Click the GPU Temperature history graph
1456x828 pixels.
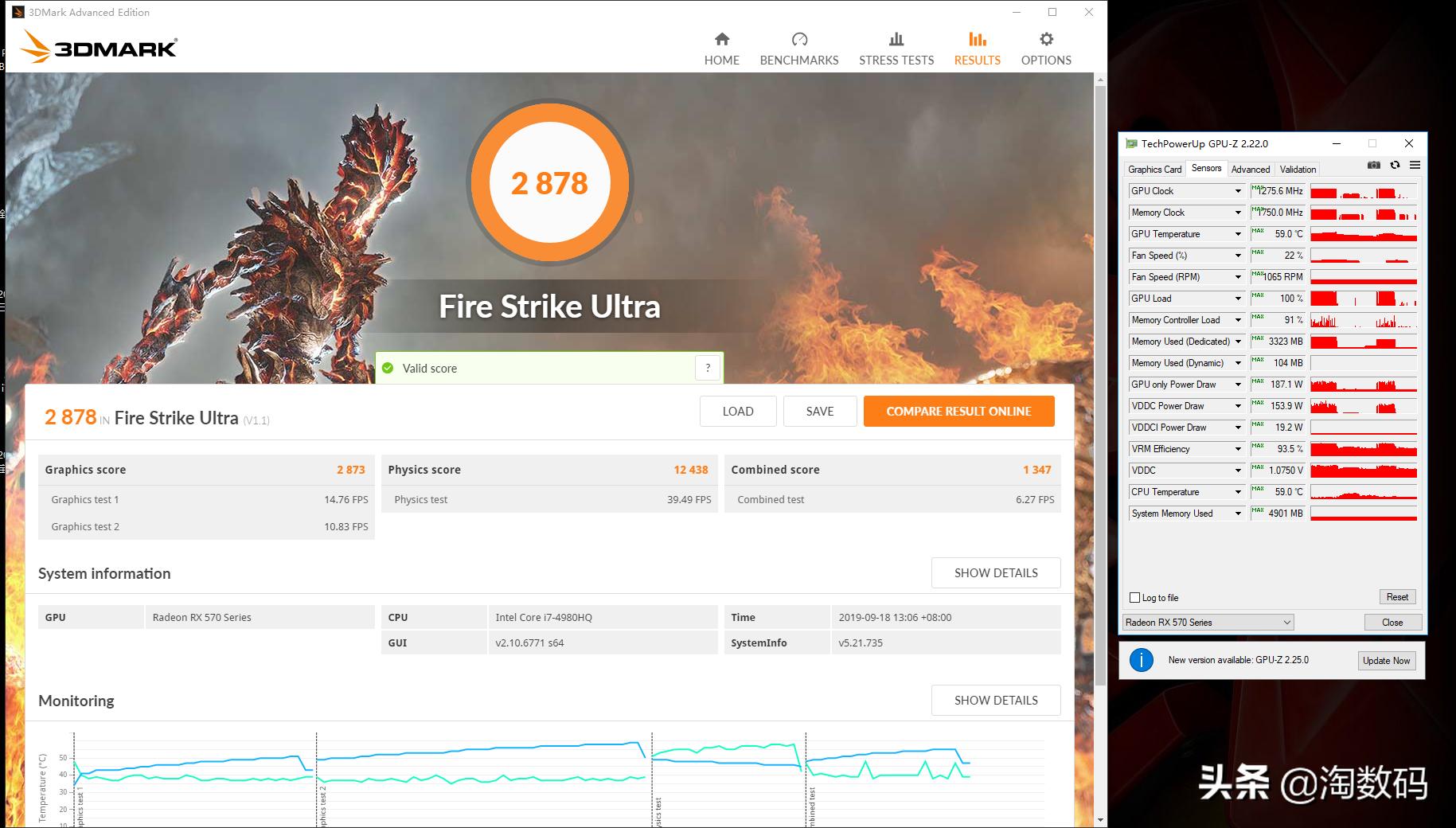[1364, 234]
